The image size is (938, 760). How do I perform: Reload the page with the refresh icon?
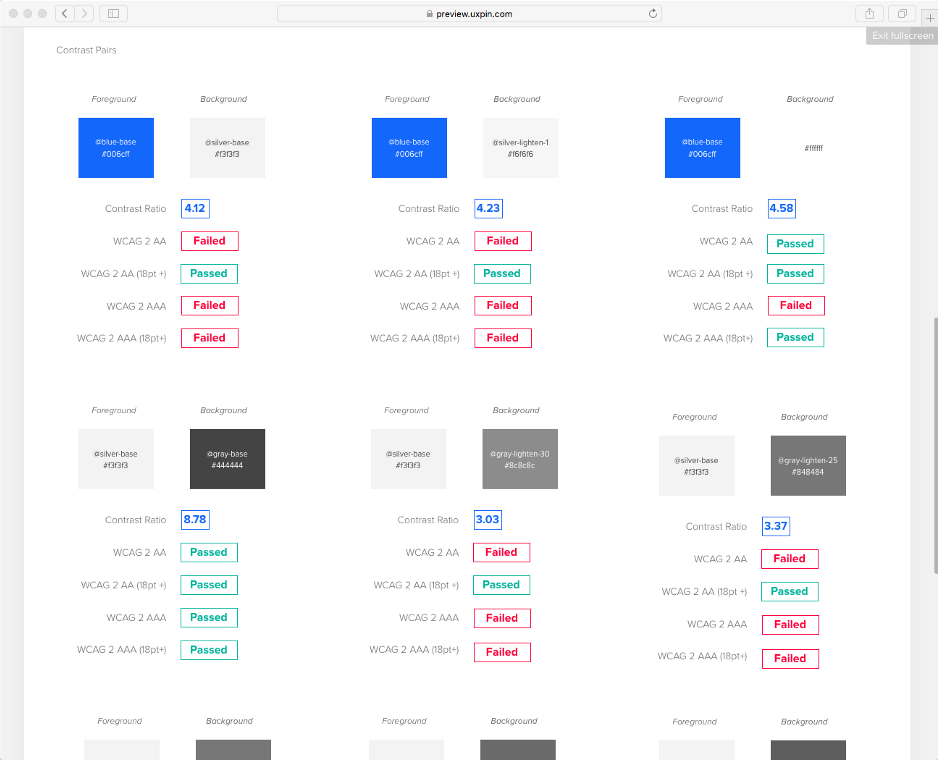(653, 14)
